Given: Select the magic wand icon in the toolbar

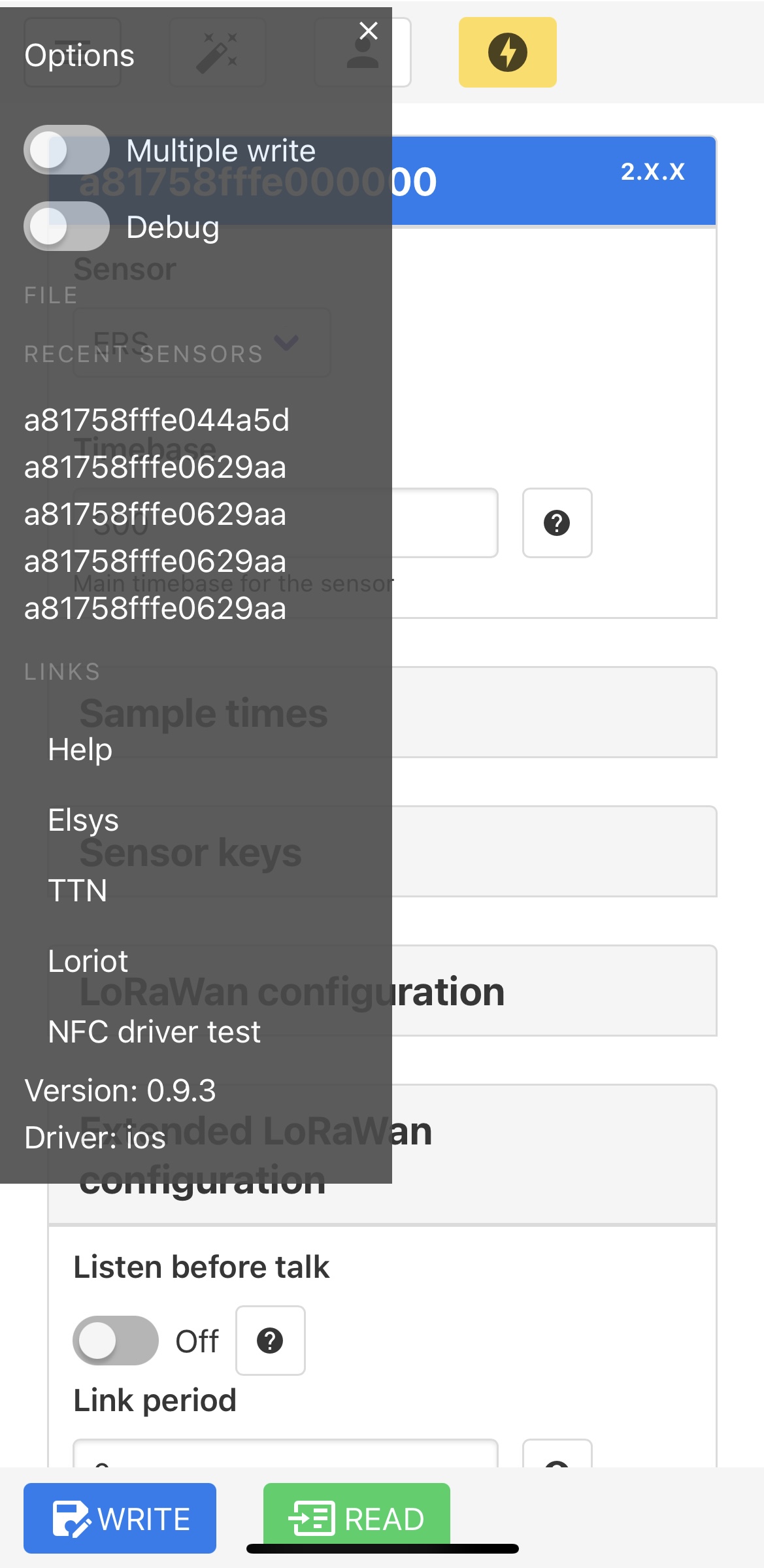Looking at the screenshot, I should [217, 52].
